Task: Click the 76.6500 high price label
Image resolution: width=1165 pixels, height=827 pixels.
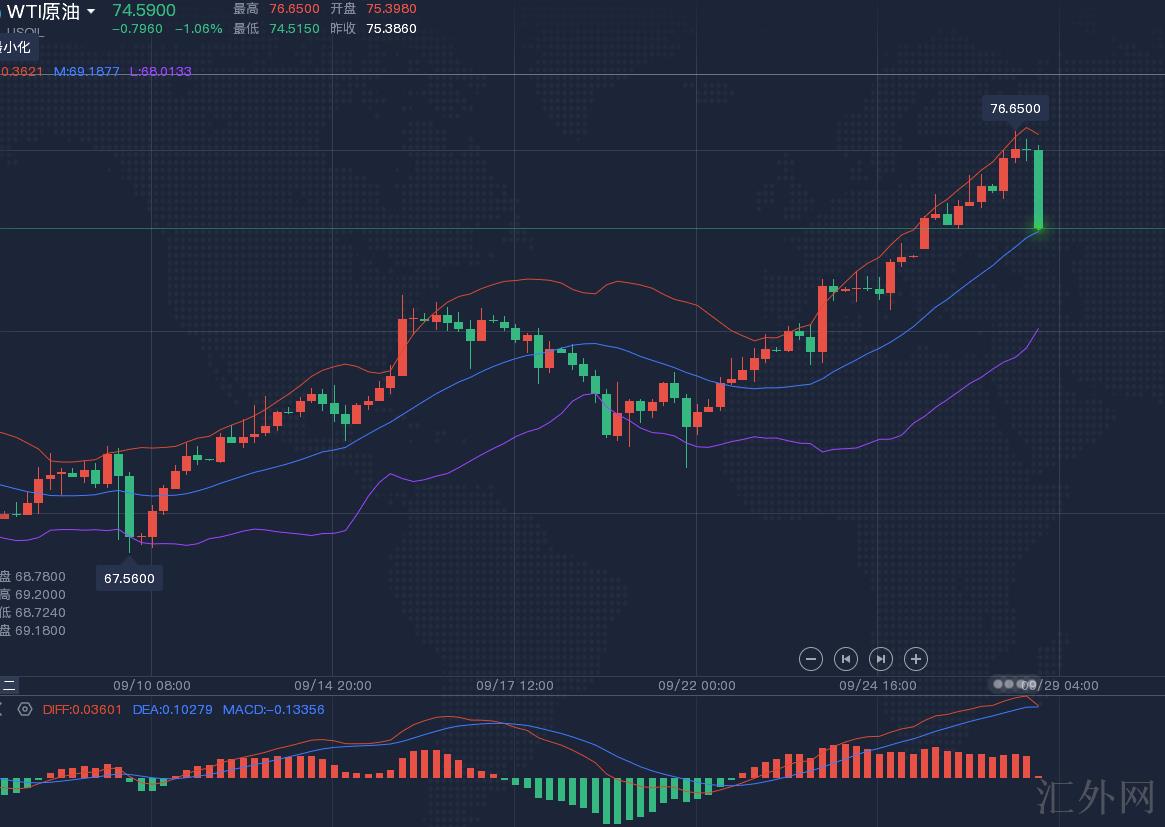Action: coord(1014,108)
